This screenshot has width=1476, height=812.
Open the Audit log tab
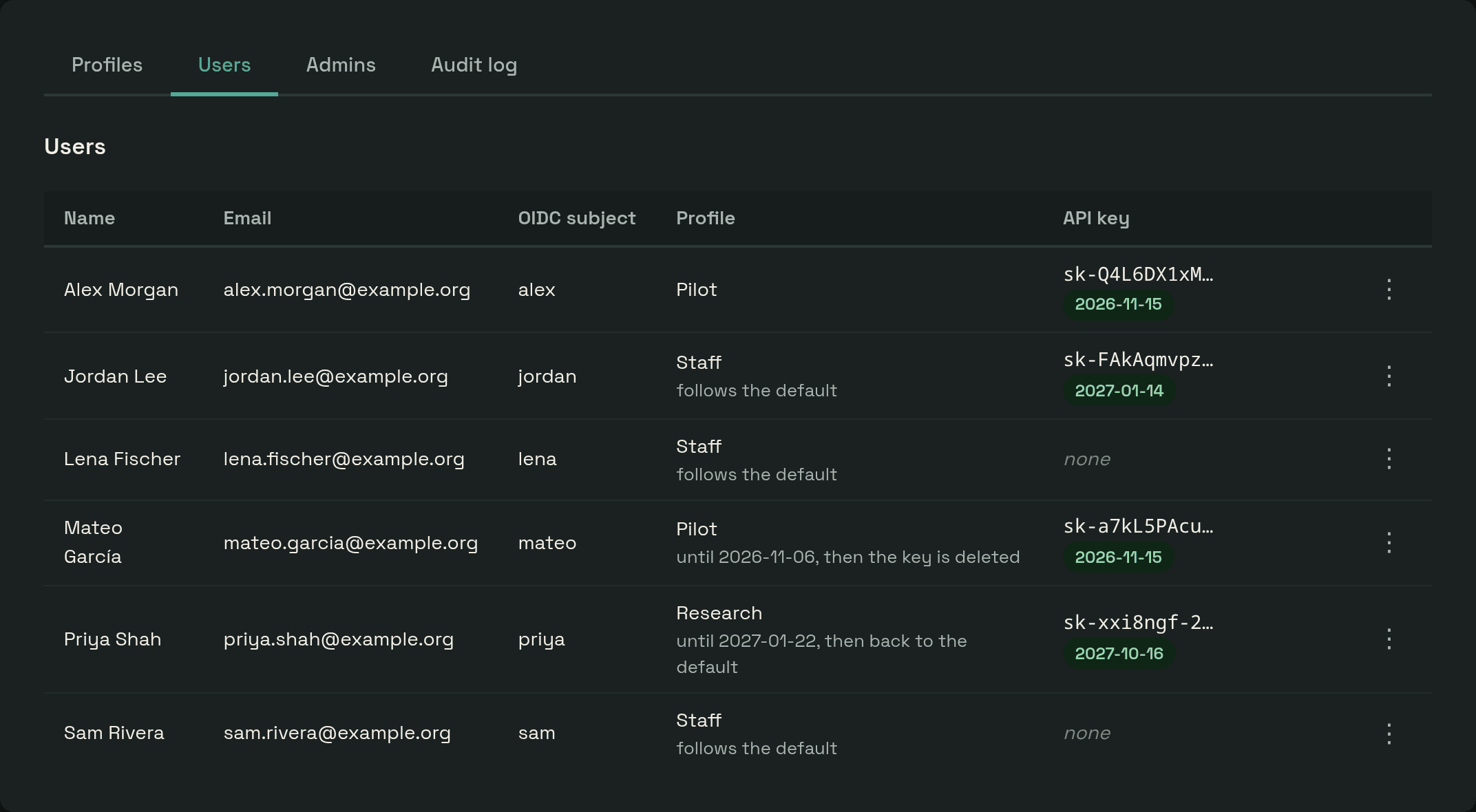pyautogui.click(x=474, y=65)
